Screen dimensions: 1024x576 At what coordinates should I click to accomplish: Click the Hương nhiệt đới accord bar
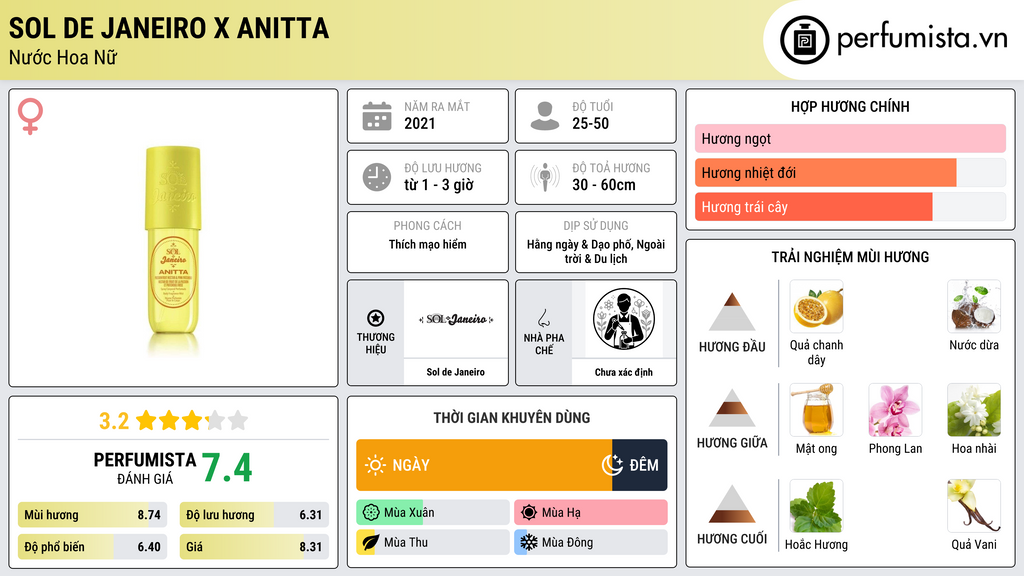click(x=850, y=173)
